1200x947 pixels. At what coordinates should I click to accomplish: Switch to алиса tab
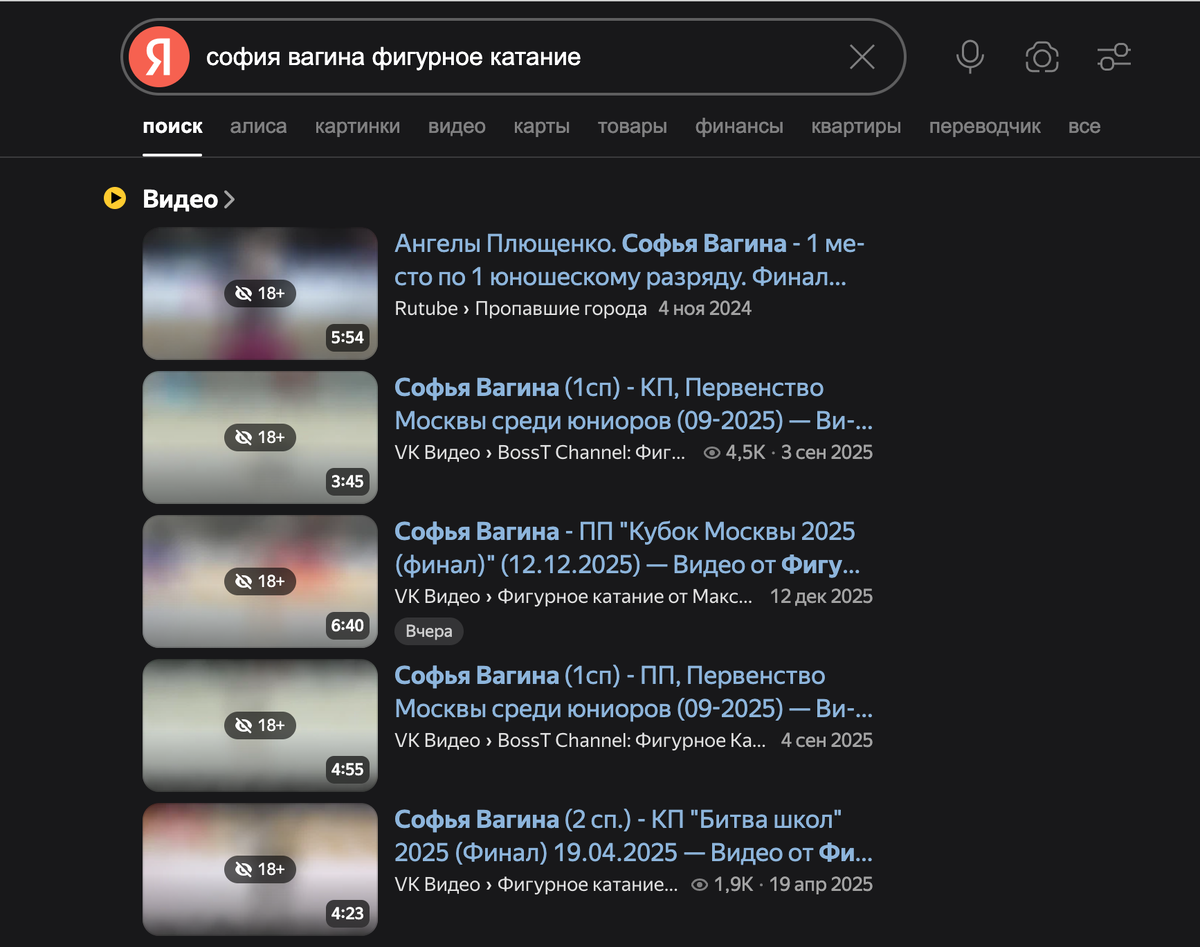(258, 127)
